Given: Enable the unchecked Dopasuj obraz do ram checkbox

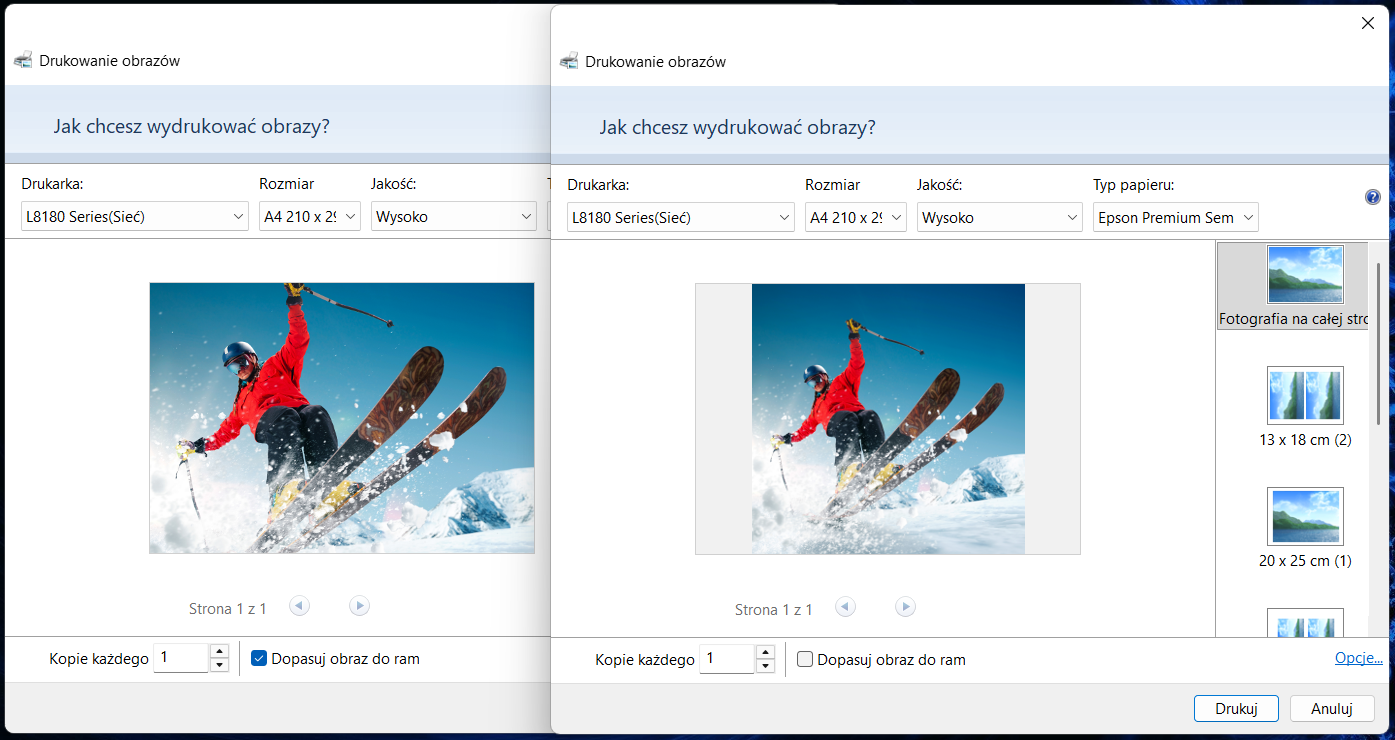Looking at the screenshot, I should (805, 660).
